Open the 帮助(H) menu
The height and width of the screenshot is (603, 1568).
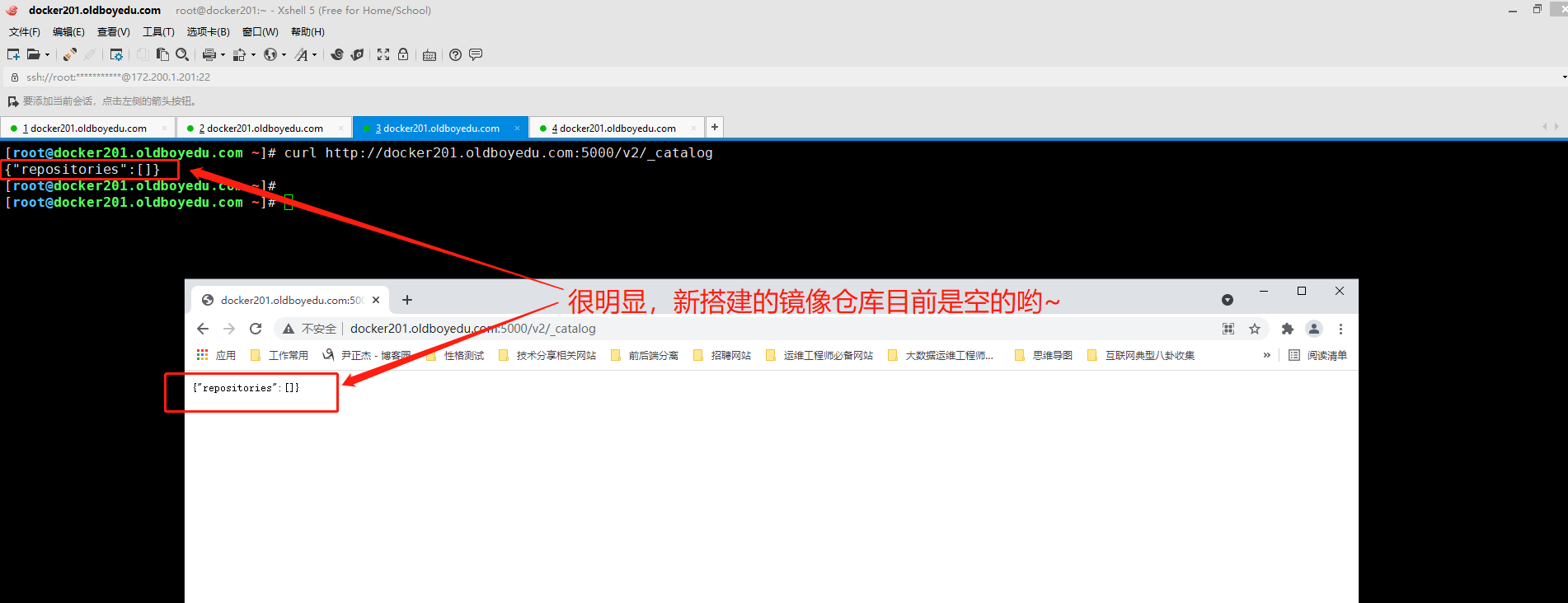click(307, 32)
